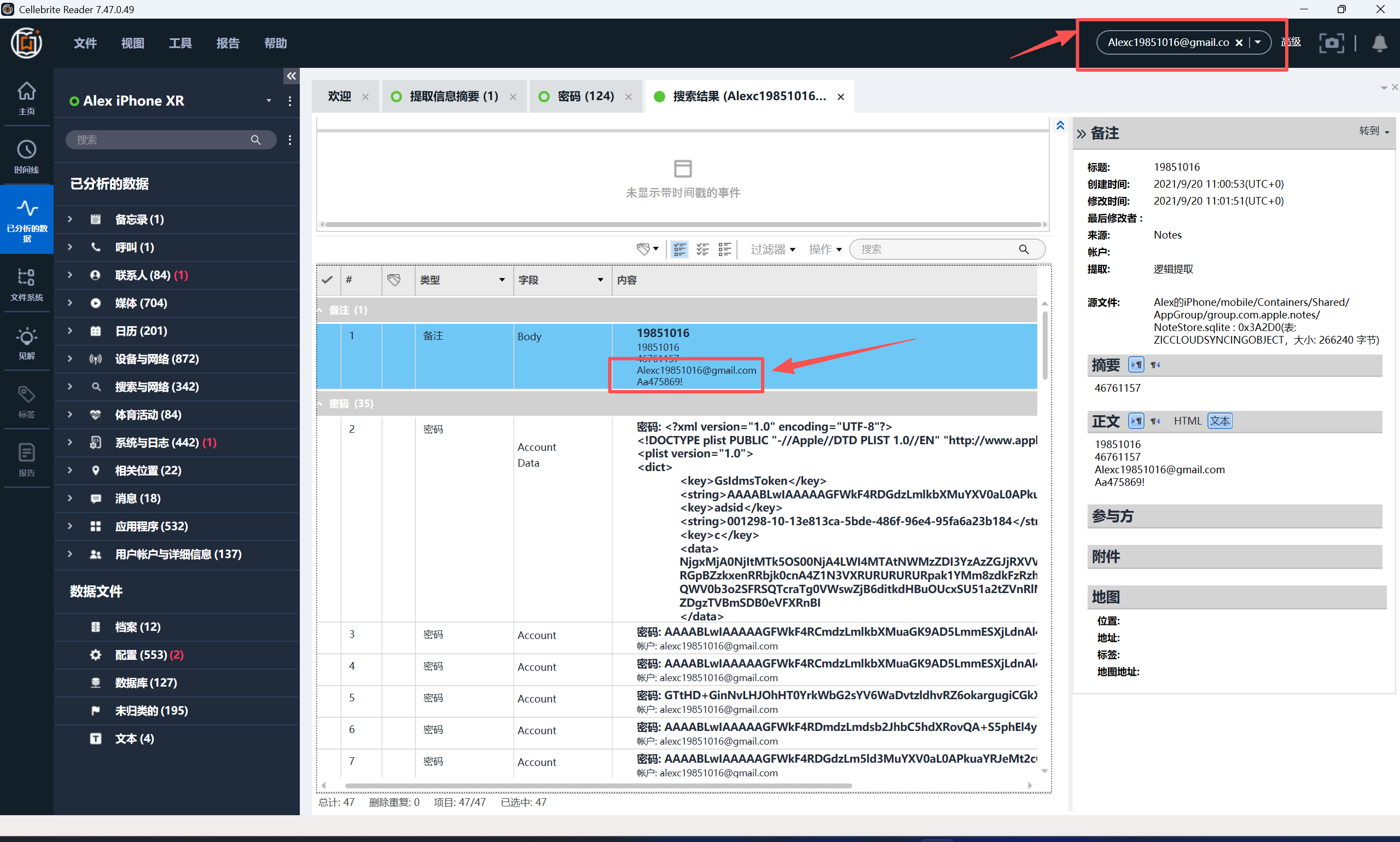This screenshot has width=1400, height=842.
Task: Open the 操作 actions dropdown
Action: (x=825, y=249)
